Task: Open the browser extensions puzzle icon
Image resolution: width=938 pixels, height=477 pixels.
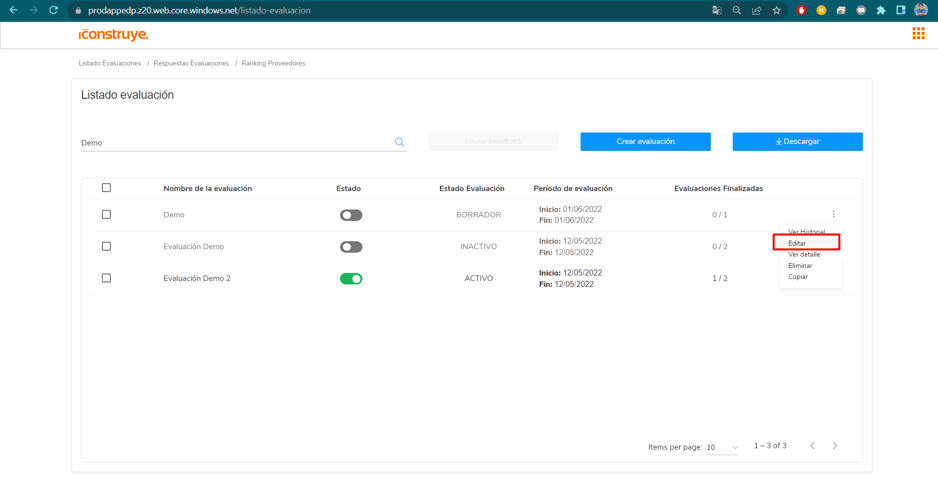Action: (x=881, y=10)
